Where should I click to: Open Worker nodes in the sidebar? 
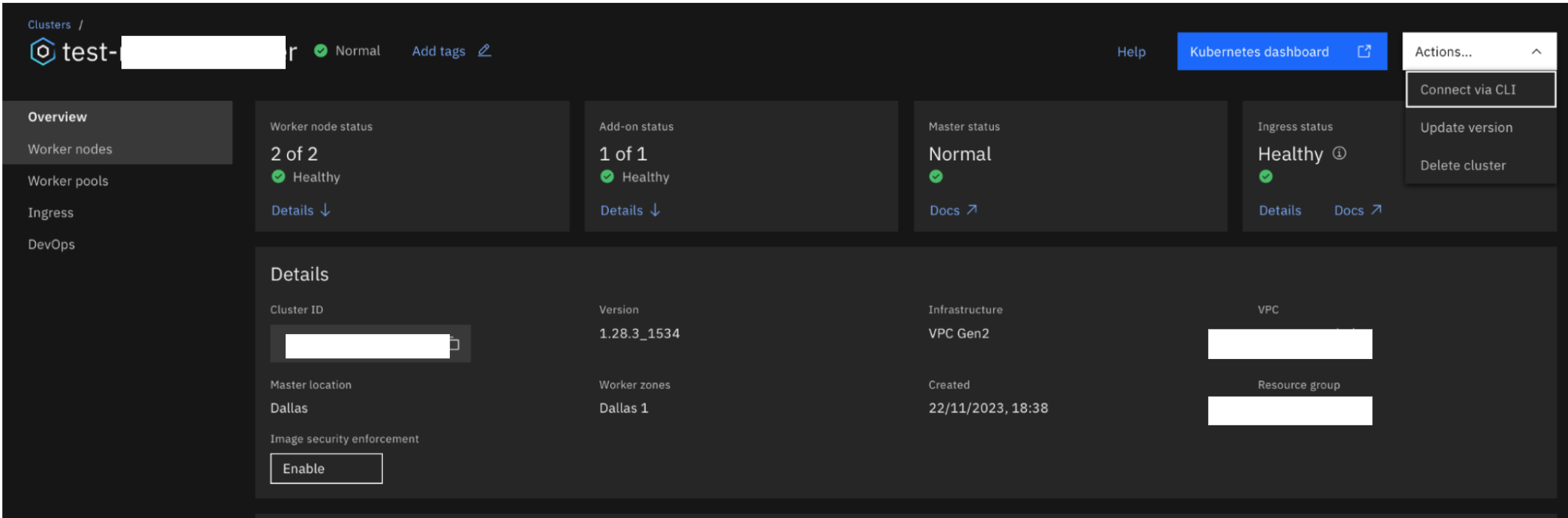click(70, 149)
